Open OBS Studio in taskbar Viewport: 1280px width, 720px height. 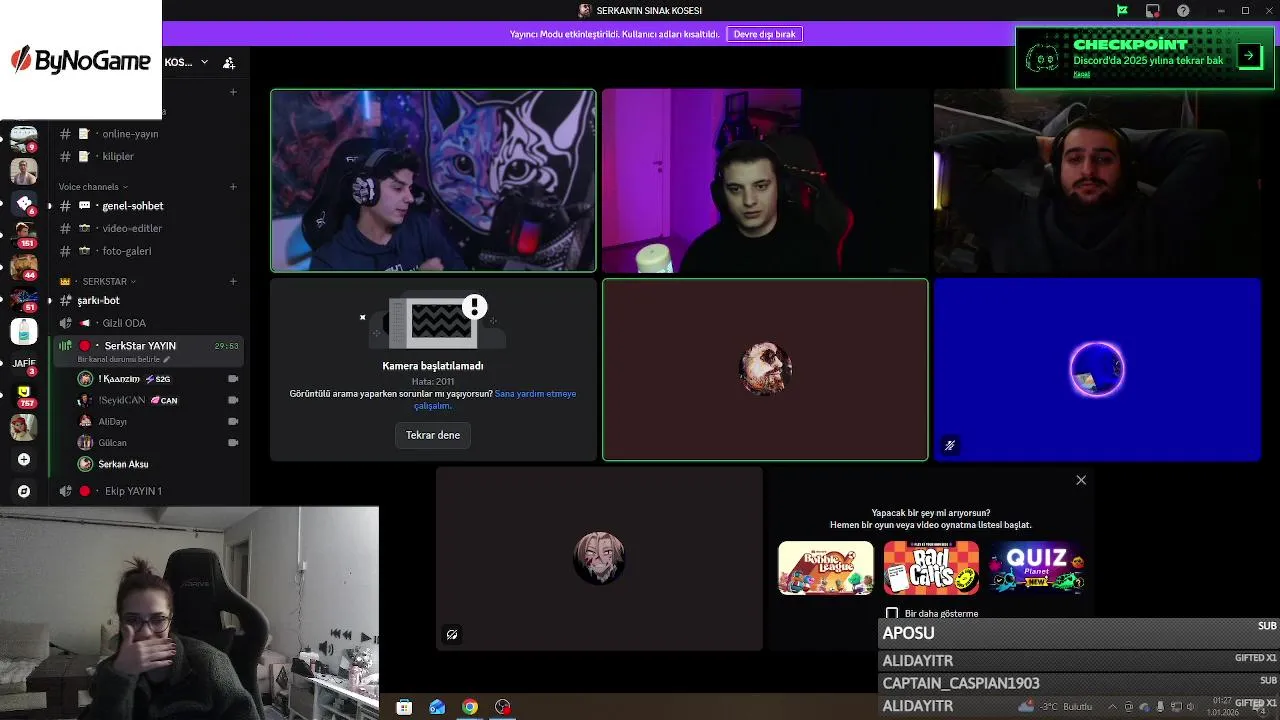pyautogui.click(x=503, y=707)
